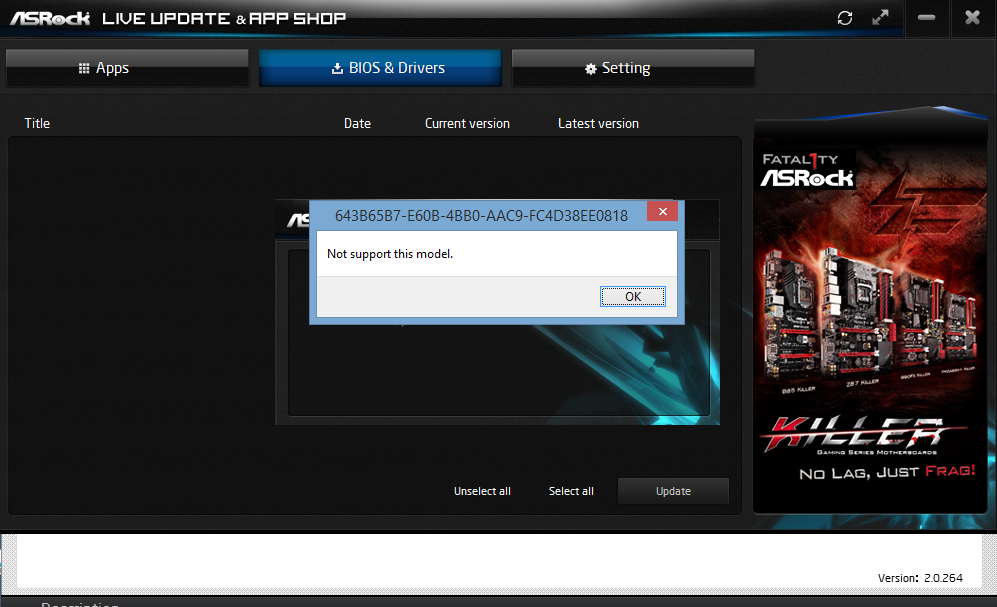
Task: Click the refresh icon in title bar
Action: (x=844, y=18)
